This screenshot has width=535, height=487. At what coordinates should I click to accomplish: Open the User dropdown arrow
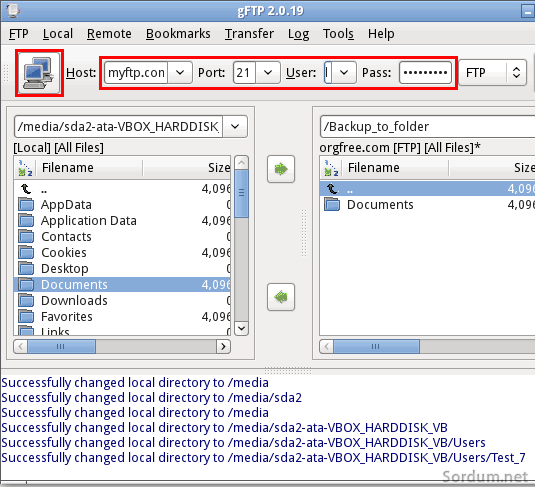344,72
